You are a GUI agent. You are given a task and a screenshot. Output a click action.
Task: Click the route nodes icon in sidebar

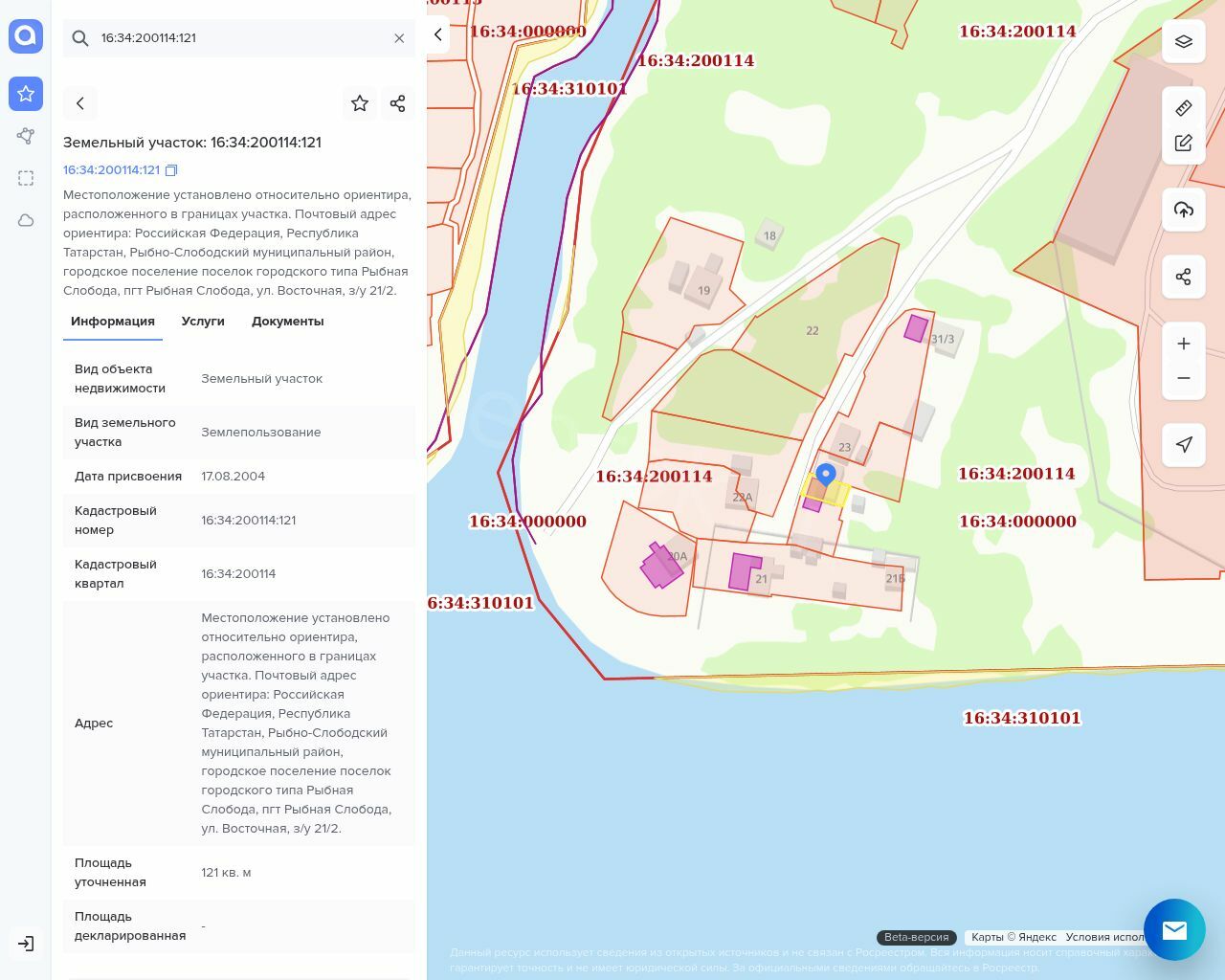pyautogui.click(x=26, y=136)
